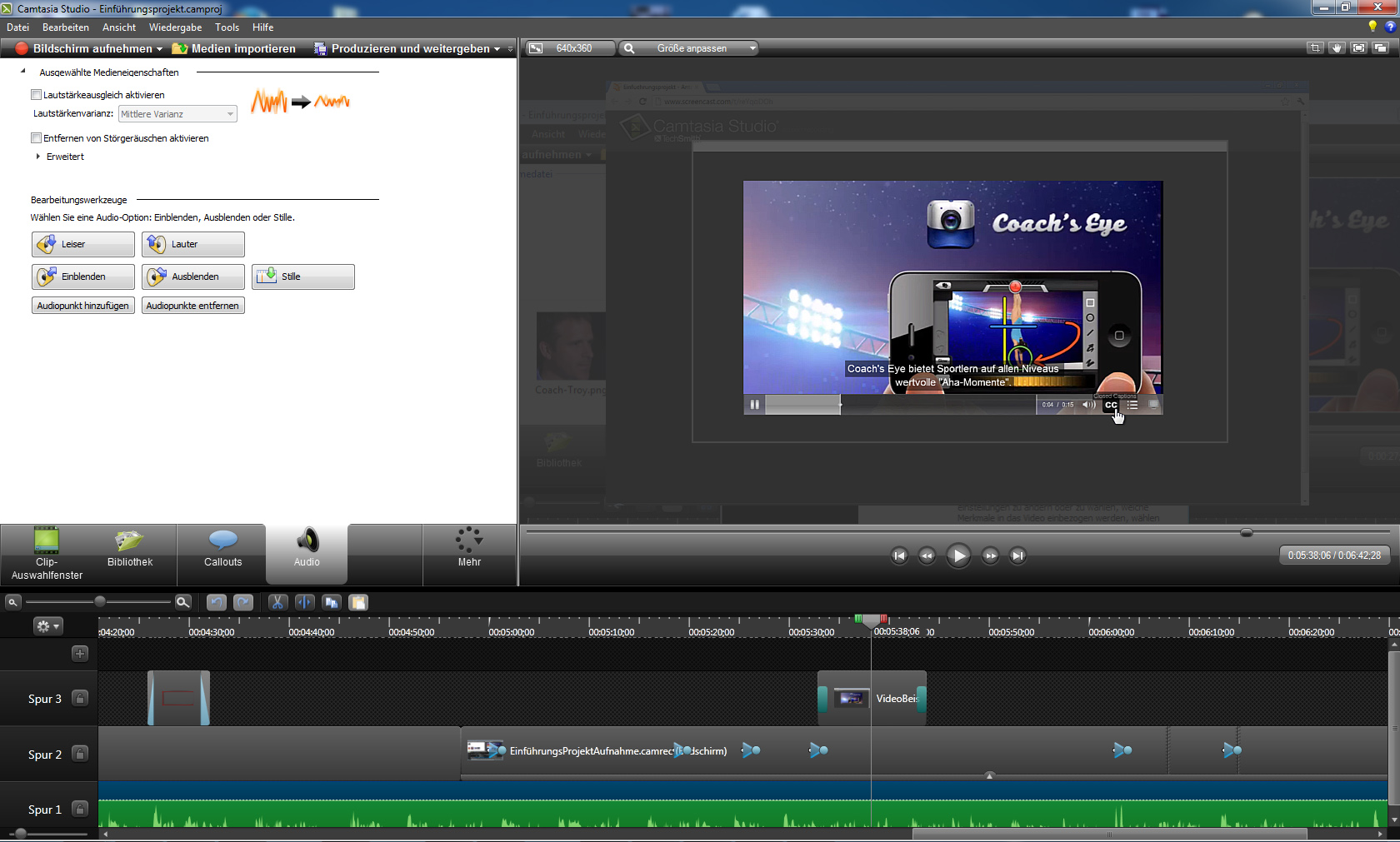The width and height of the screenshot is (1400, 842).
Task: Click the blue help question icon
Action: pos(1389,27)
